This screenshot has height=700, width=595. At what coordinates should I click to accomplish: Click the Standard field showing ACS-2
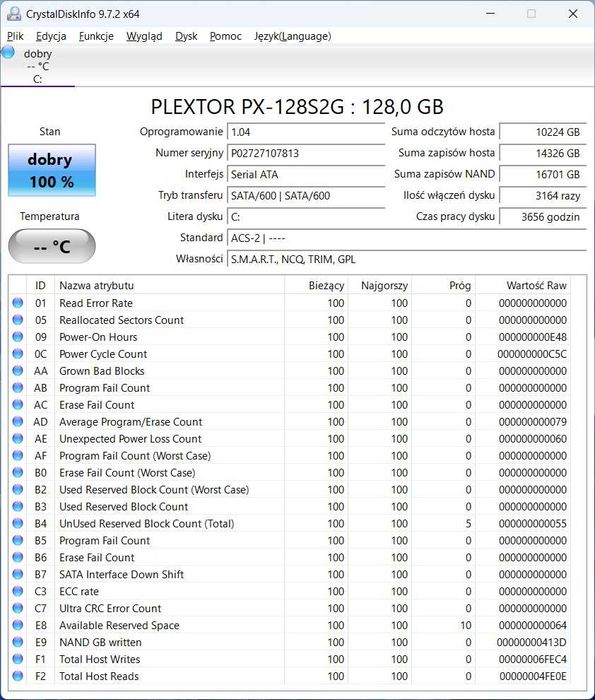(x=407, y=238)
